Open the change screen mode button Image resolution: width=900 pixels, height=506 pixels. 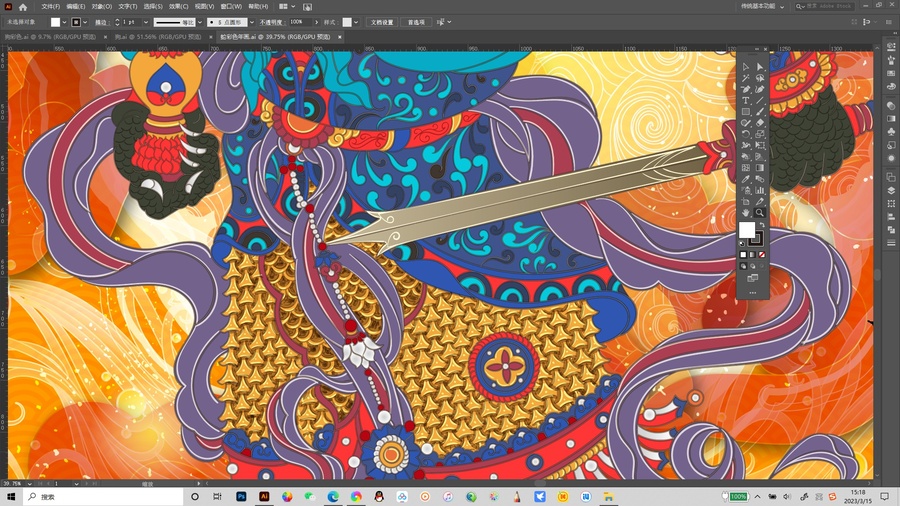point(752,278)
